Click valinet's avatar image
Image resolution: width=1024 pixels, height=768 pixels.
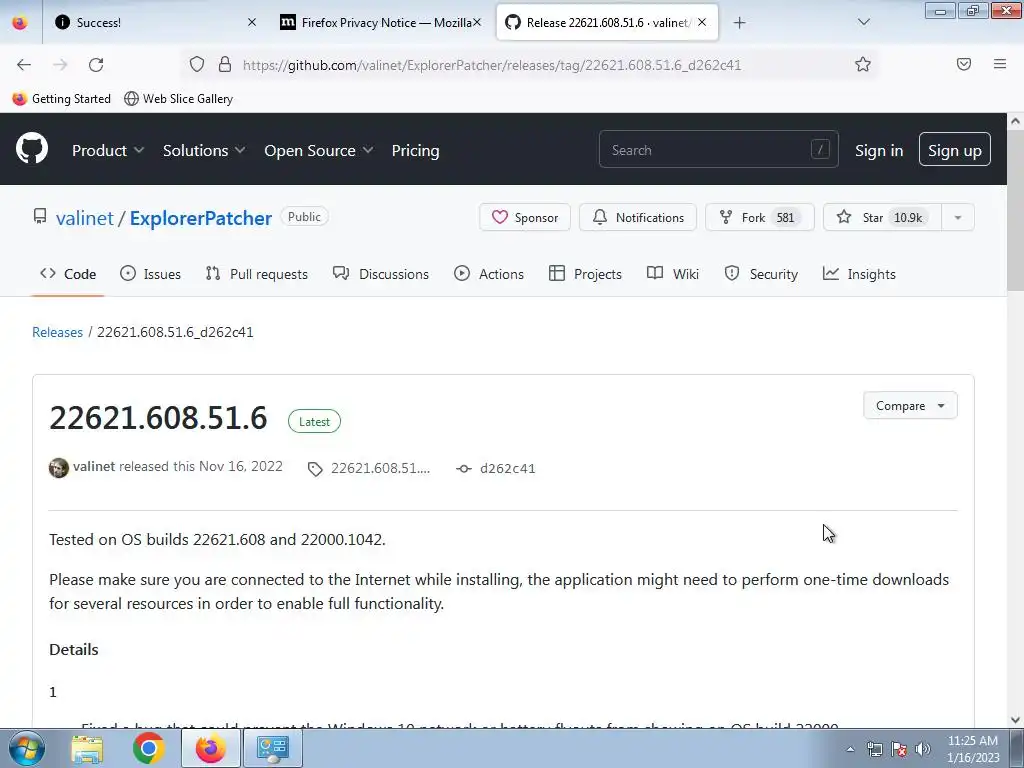coord(59,468)
